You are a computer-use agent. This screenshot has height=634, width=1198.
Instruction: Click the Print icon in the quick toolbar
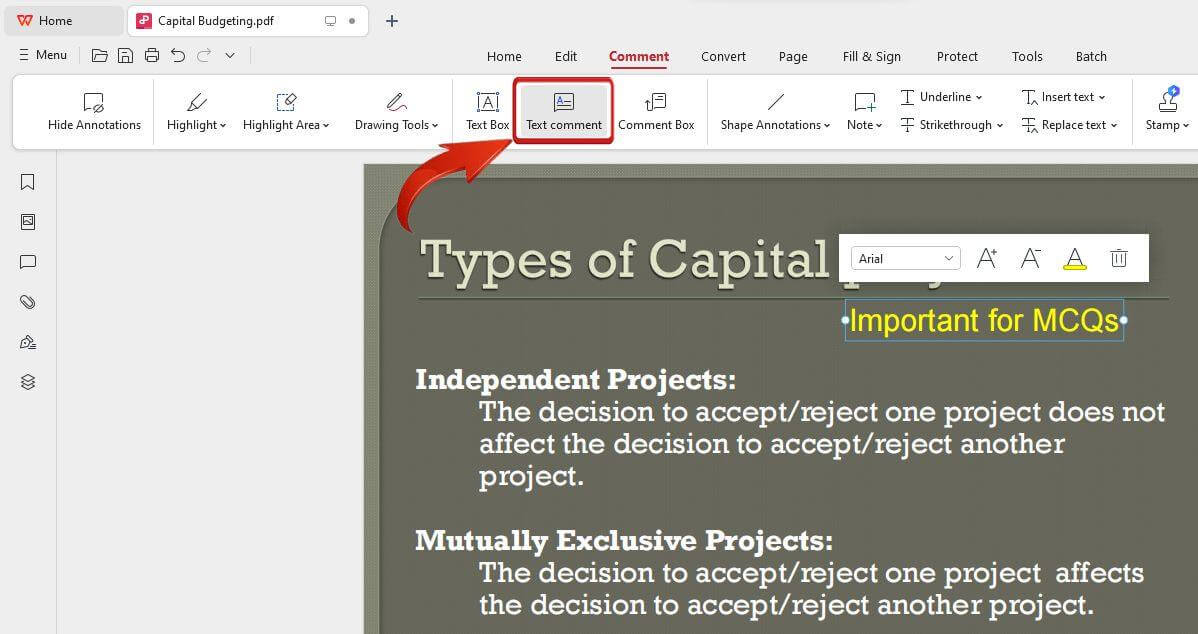[151, 55]
